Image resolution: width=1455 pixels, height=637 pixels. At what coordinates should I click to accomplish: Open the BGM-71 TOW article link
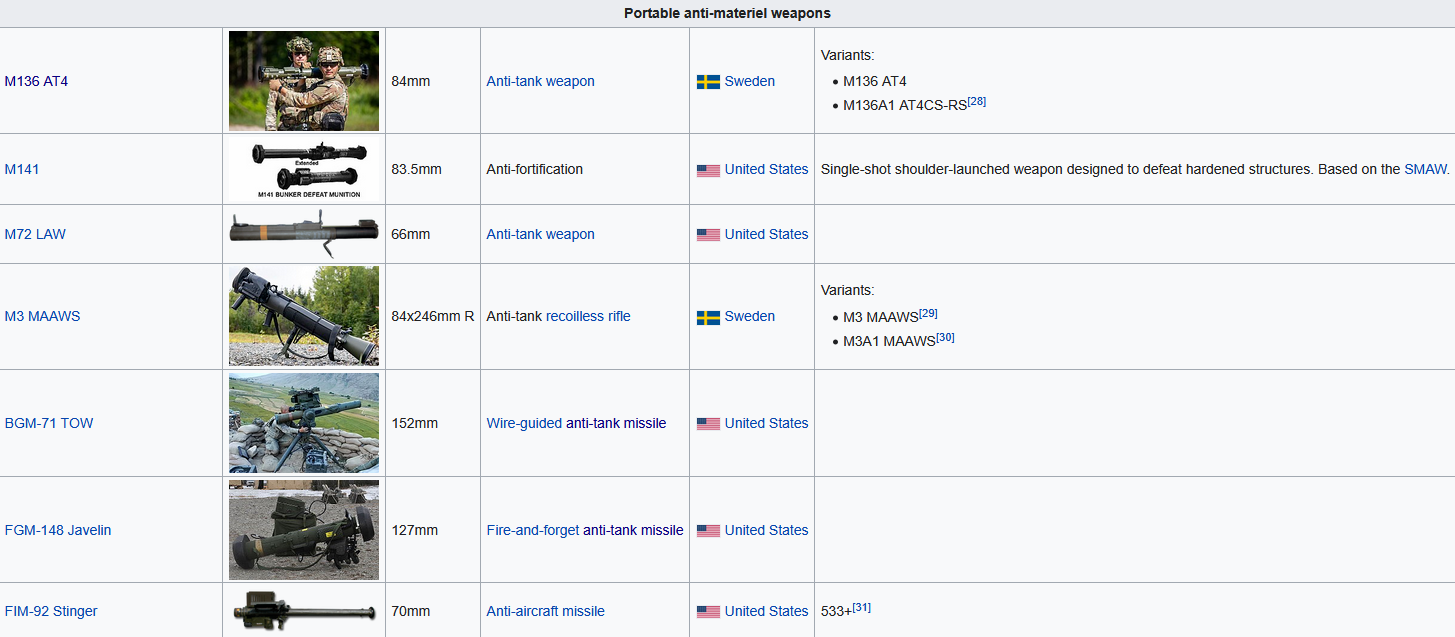pos(49,423)
